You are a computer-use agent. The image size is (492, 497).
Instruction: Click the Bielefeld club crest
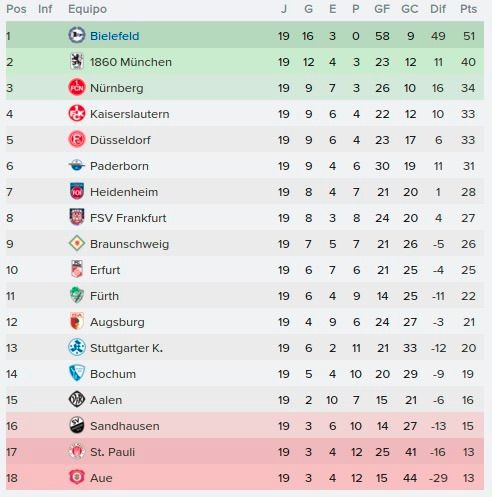(77, 35)
